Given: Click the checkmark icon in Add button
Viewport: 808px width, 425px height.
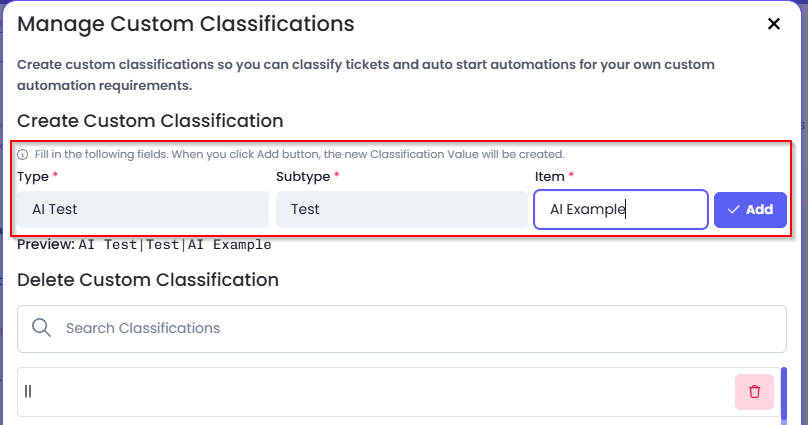Looking at the screenshot, I should 733,210.
